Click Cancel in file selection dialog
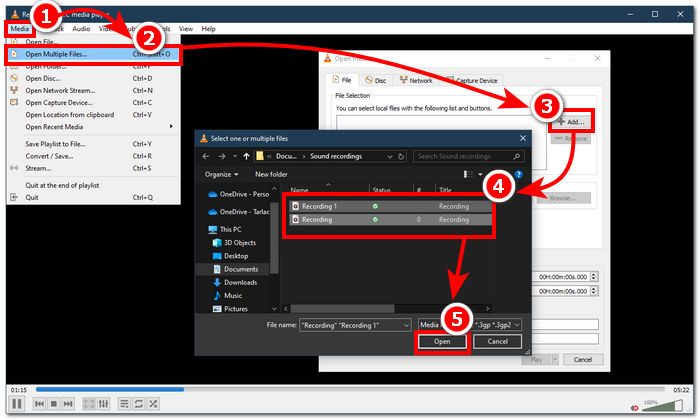 click(x=497, y=341)
